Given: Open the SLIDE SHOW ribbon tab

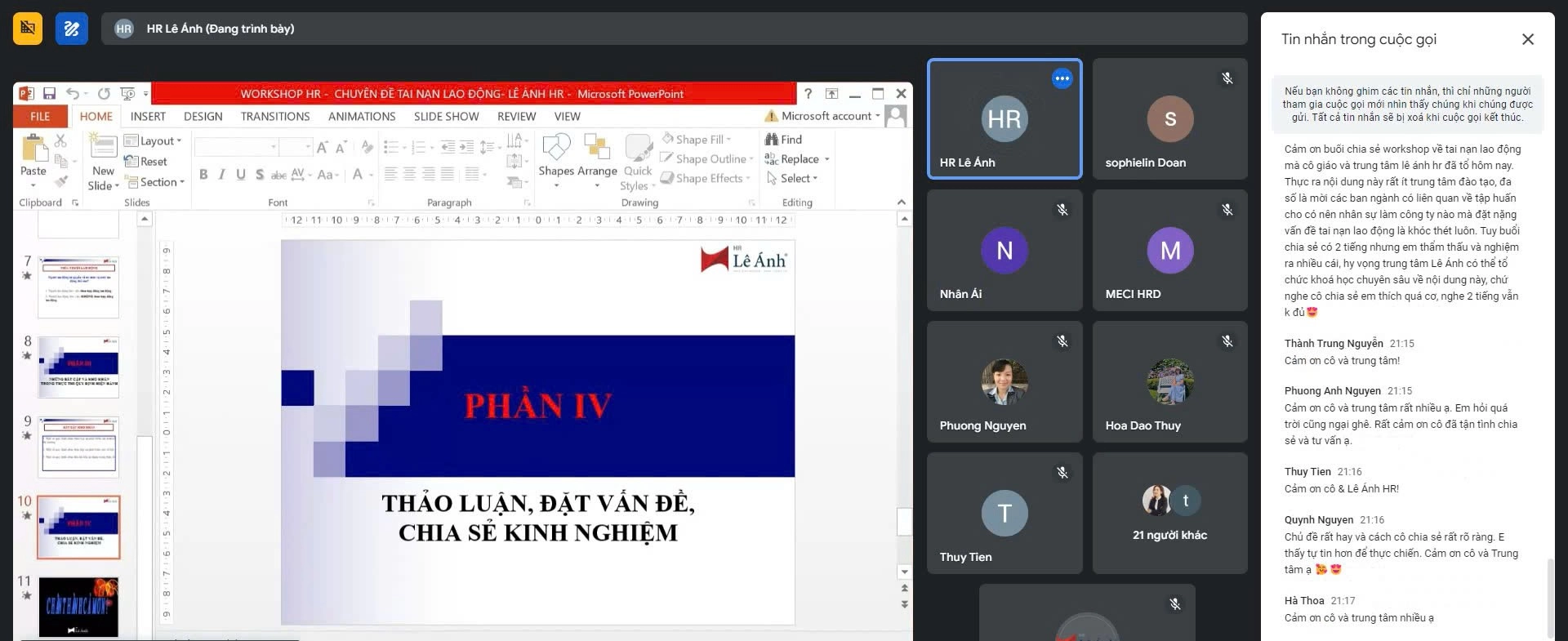Looking at the screenshot, I should (446, 117).
